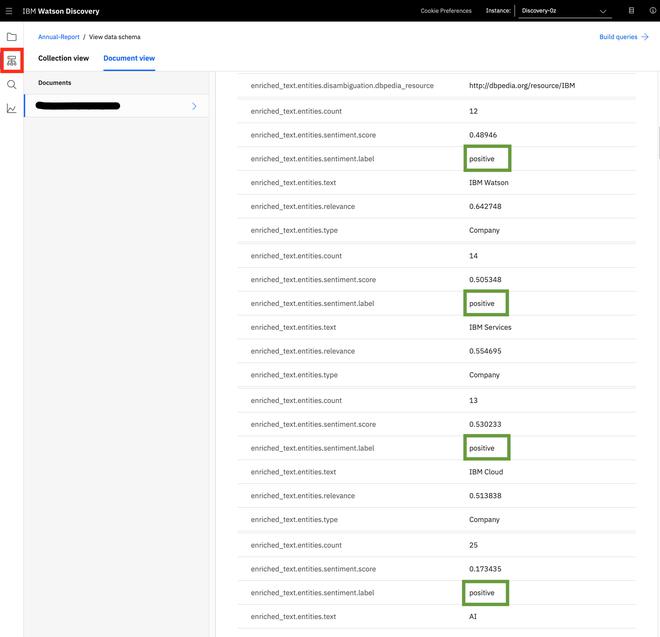Switch to the Collection view tab
Screen dimensions: 660x637
(x=64, y=58)
